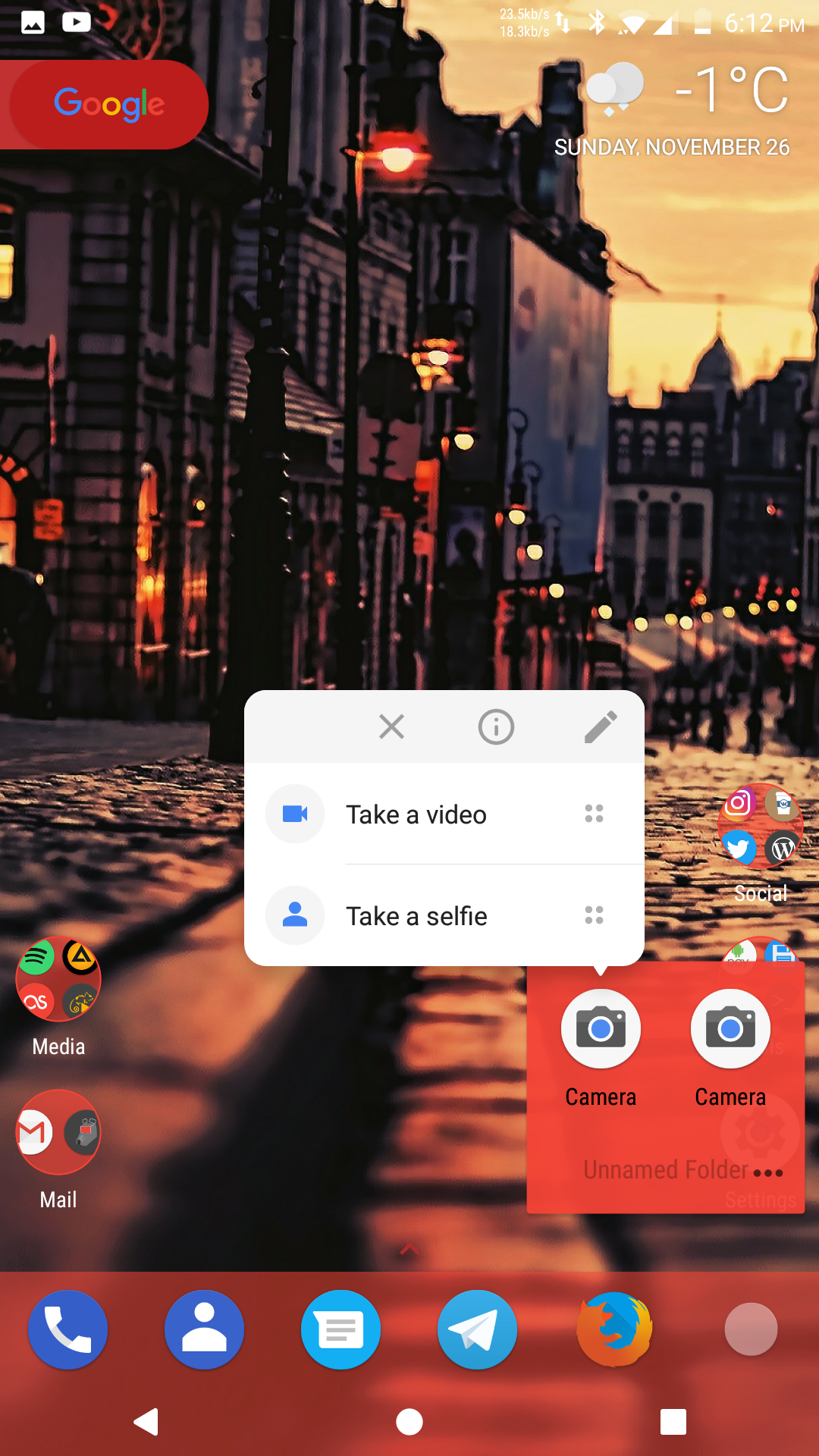Tap the pencil edit icon in popup
This screenshot has width=819, height=1456.
pos(601,726)
